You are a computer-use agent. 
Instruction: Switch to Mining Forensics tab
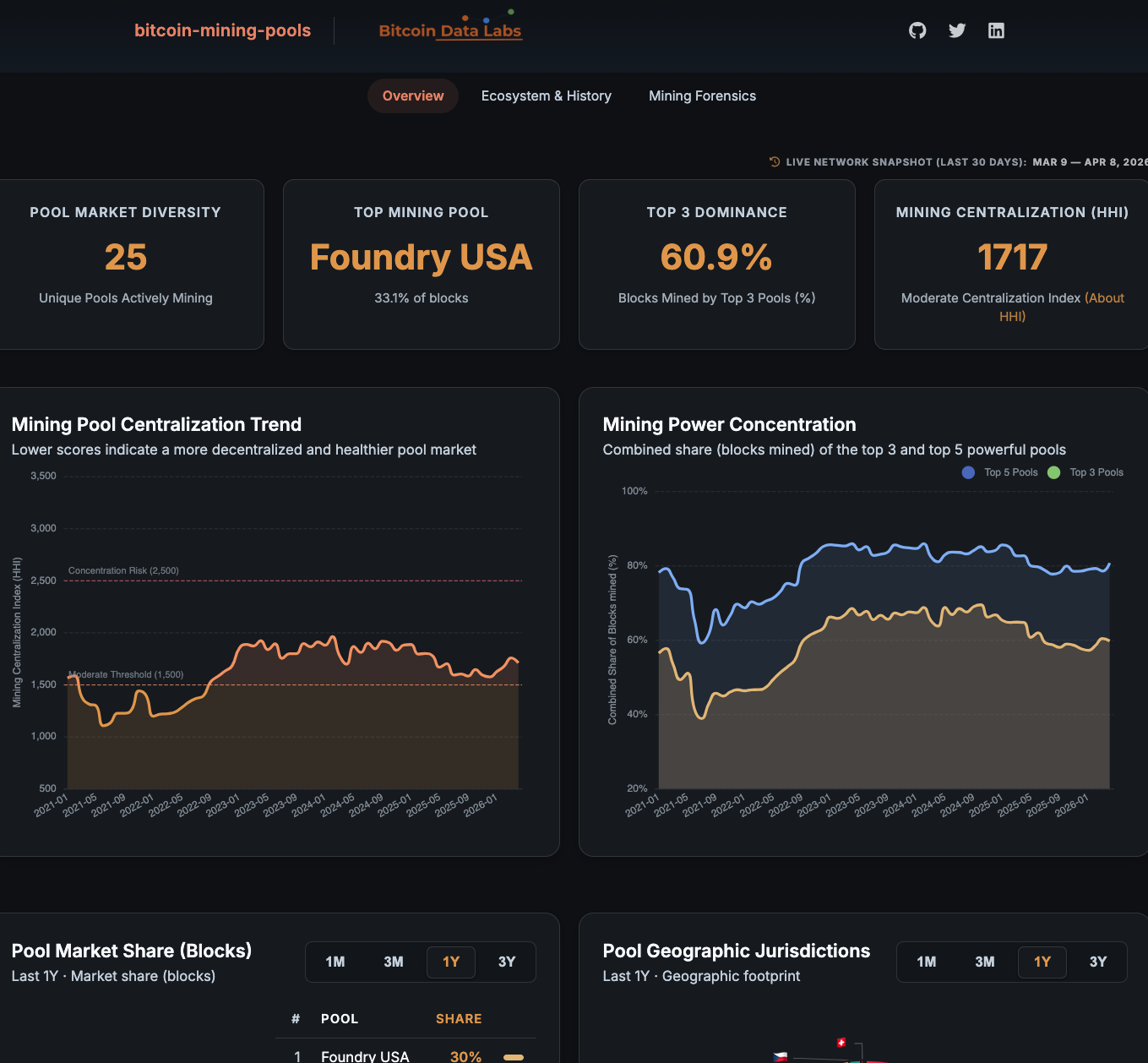pos(702,95)
